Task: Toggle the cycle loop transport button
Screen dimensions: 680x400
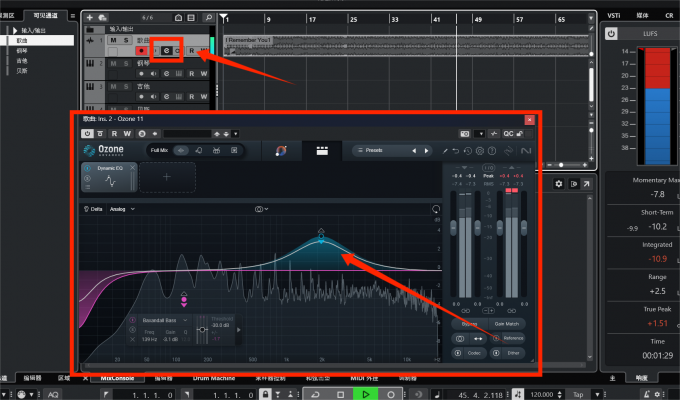Action: coord(315,394)
